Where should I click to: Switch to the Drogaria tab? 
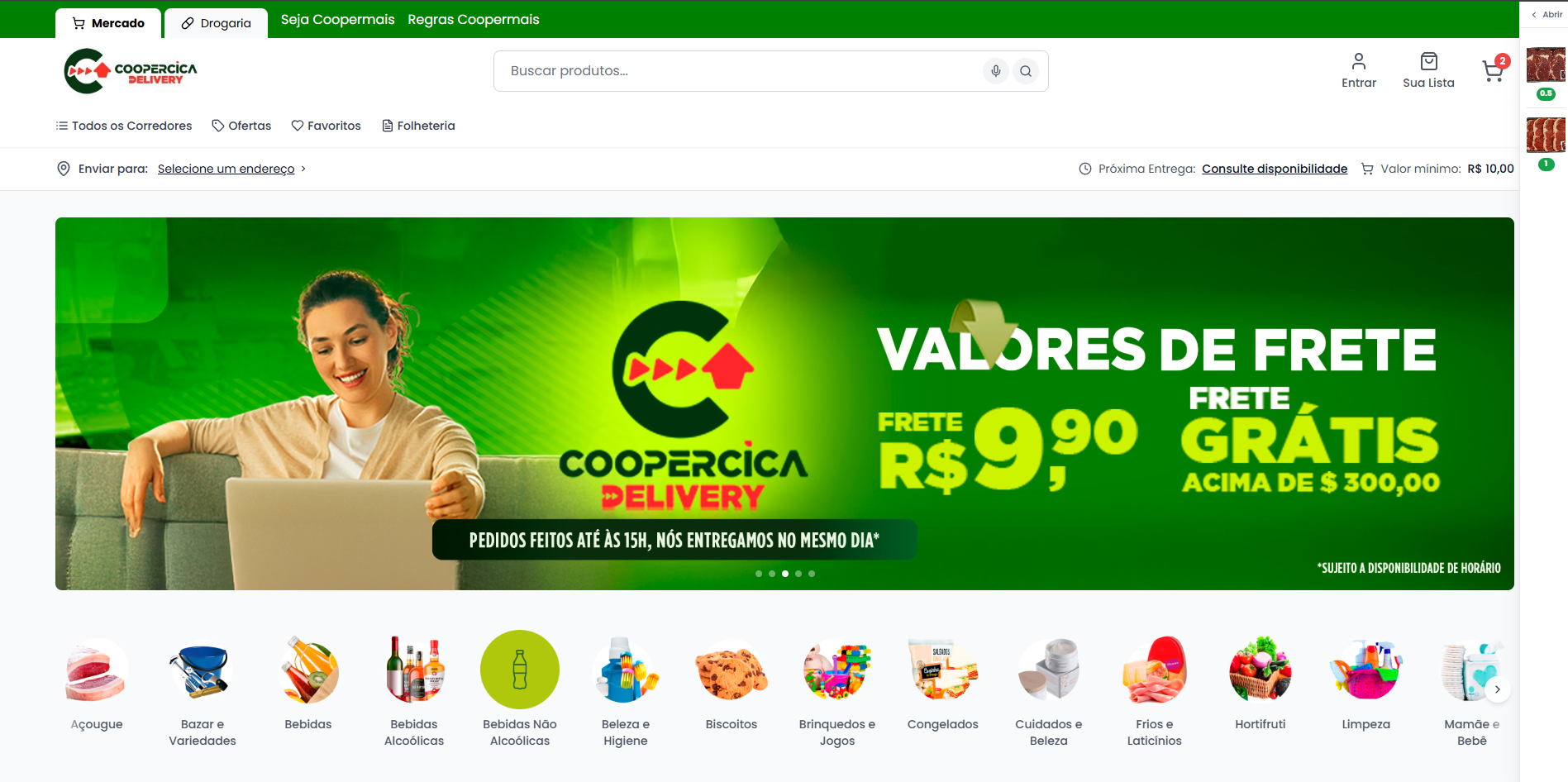[x=216, y=23]
